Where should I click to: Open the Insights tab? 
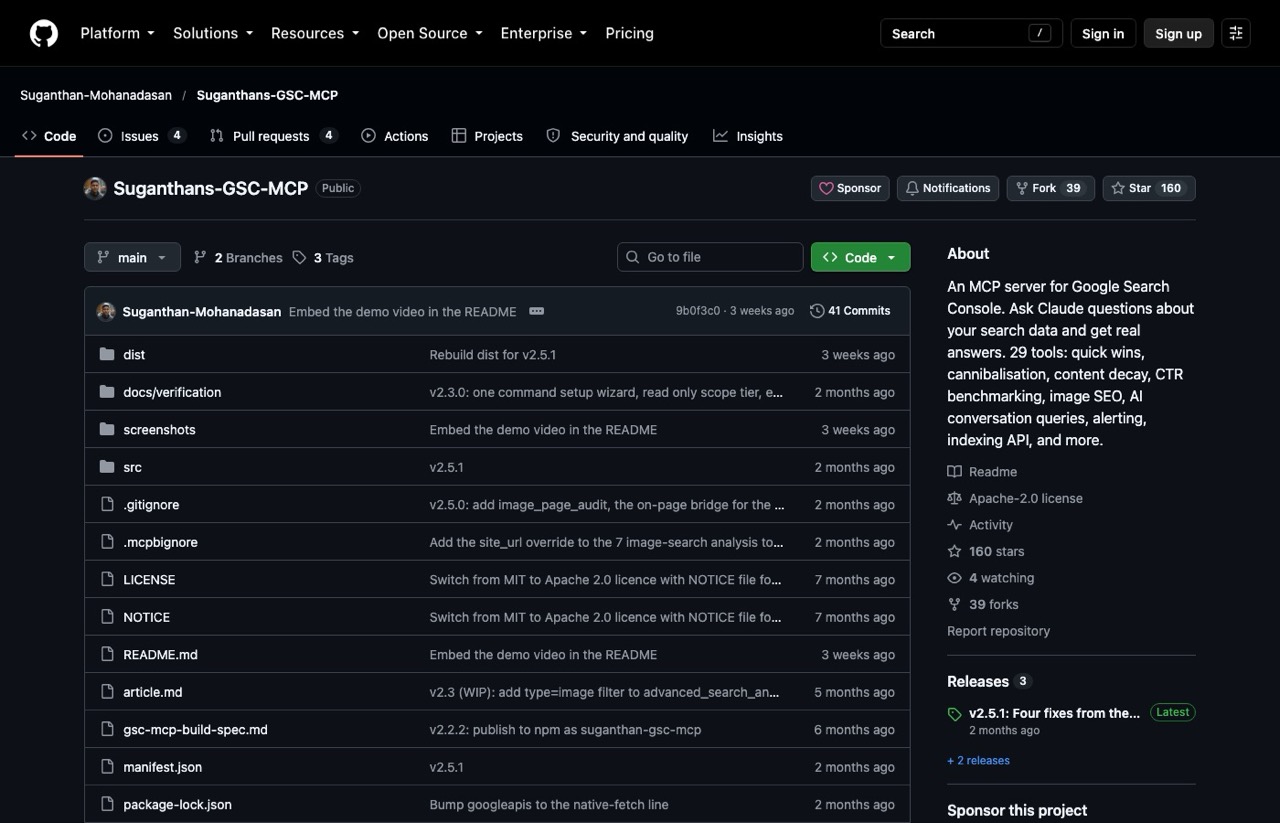click(x=748, y=136)
